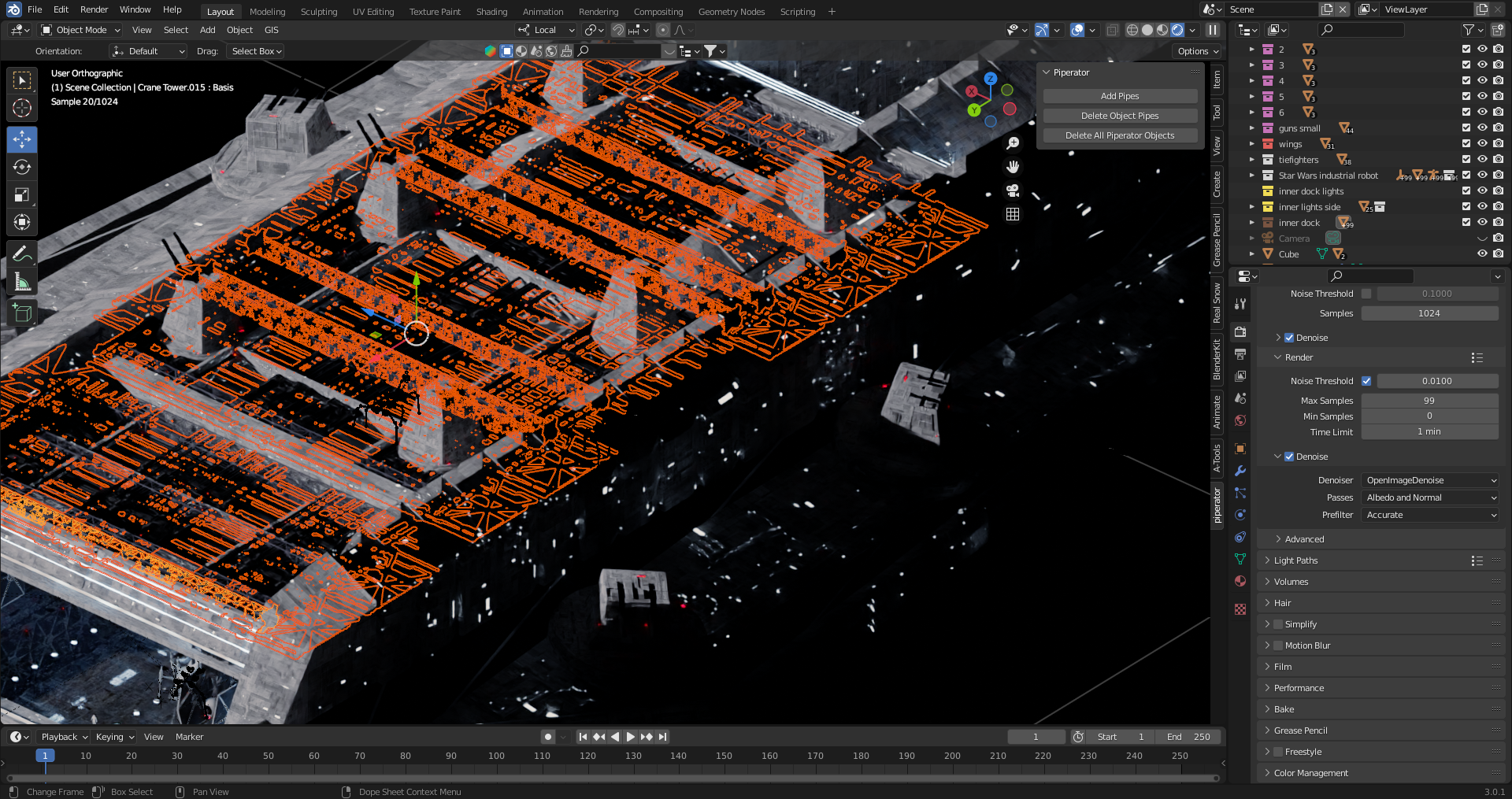
Task: Click the Add Pipes button
Action: (x=1120, y=96)
